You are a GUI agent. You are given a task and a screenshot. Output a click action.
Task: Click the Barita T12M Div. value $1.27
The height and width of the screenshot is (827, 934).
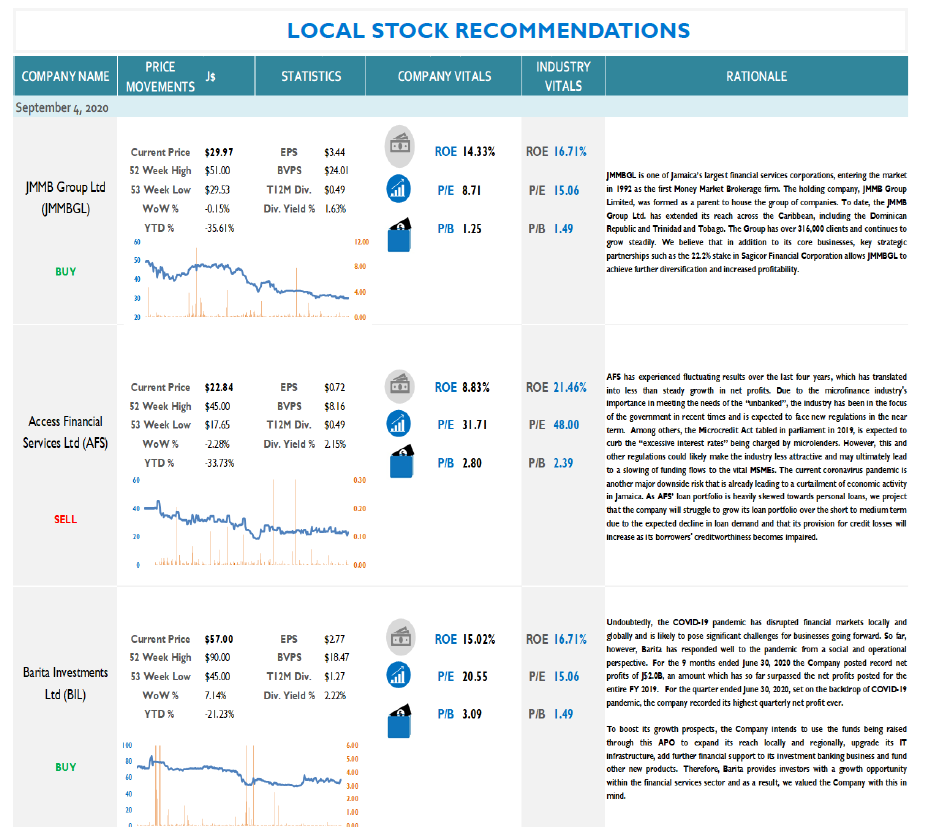pos(334,677)
